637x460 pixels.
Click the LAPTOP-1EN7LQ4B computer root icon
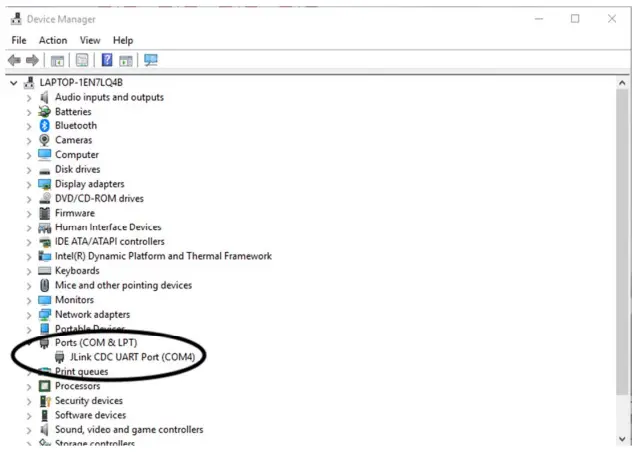point(29,82)
